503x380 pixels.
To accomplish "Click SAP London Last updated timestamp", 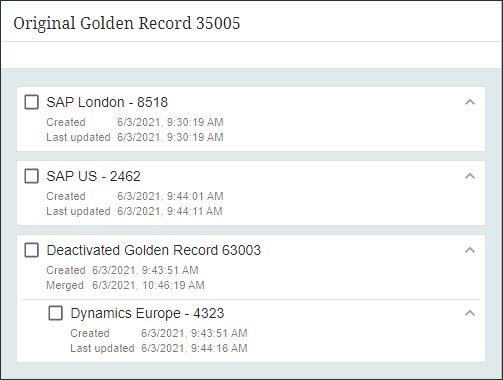I will [170, 137].
